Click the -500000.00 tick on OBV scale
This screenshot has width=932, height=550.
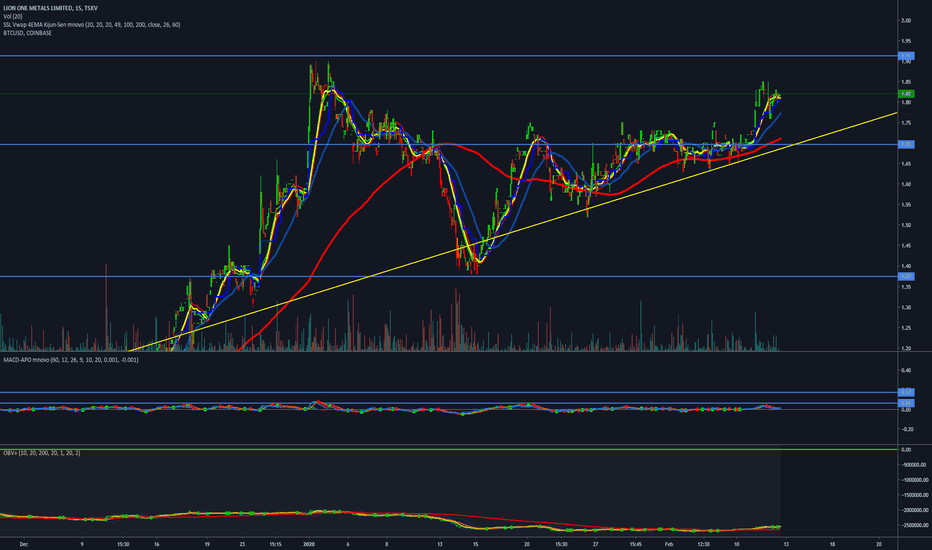(x=914, y=465)
